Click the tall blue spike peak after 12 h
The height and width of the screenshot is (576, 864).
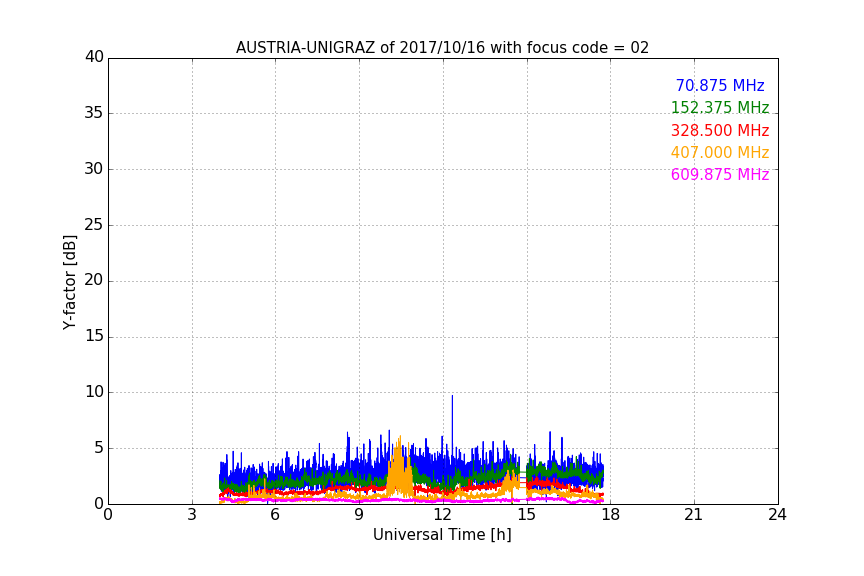point(452,396)
